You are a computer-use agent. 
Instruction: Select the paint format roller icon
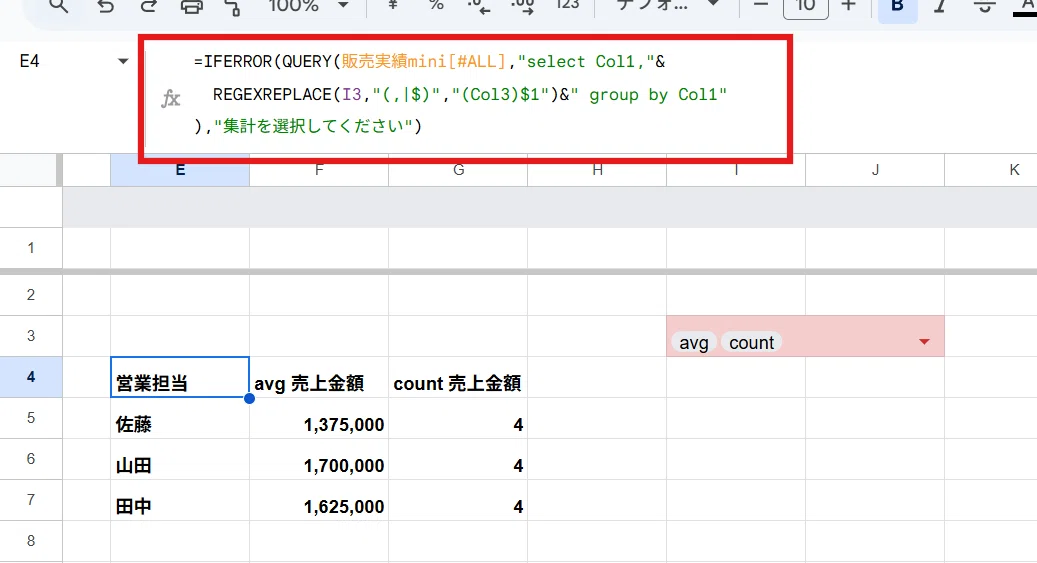coord(232,7)
